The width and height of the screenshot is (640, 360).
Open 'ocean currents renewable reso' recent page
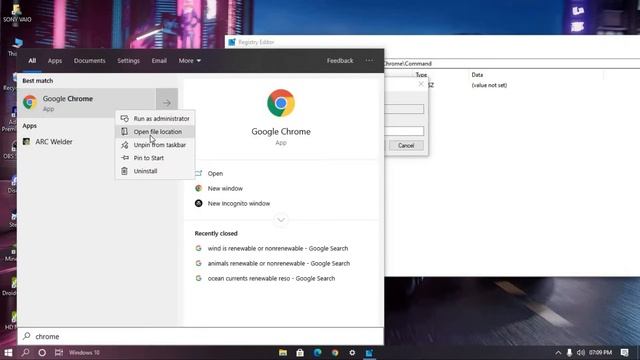[271, 278]
